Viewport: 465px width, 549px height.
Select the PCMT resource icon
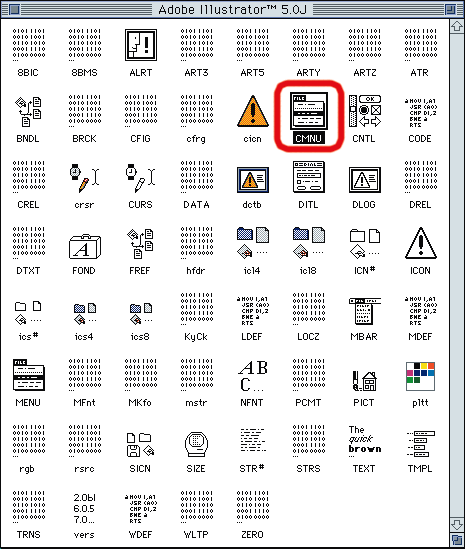point(309,375)
